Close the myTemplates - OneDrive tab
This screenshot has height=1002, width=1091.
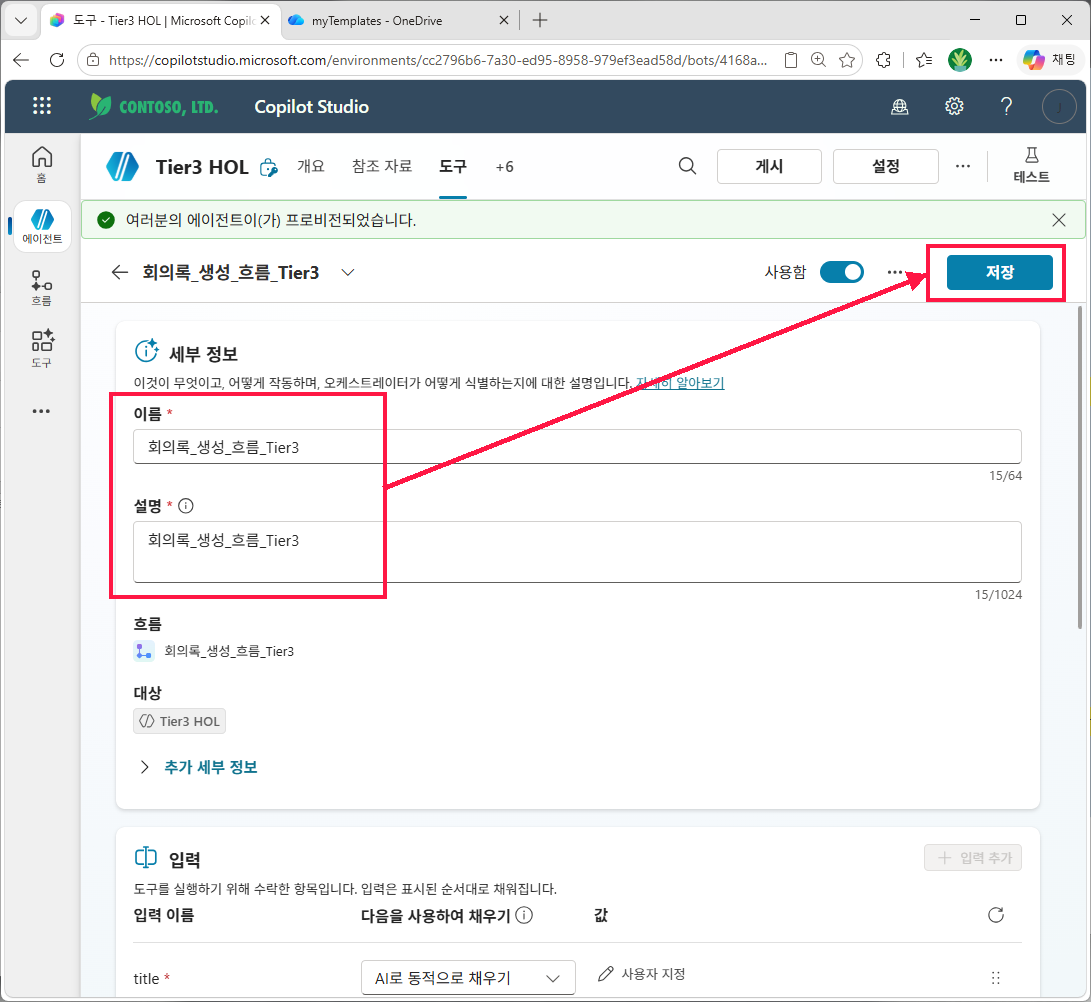[x=504, y=20]
